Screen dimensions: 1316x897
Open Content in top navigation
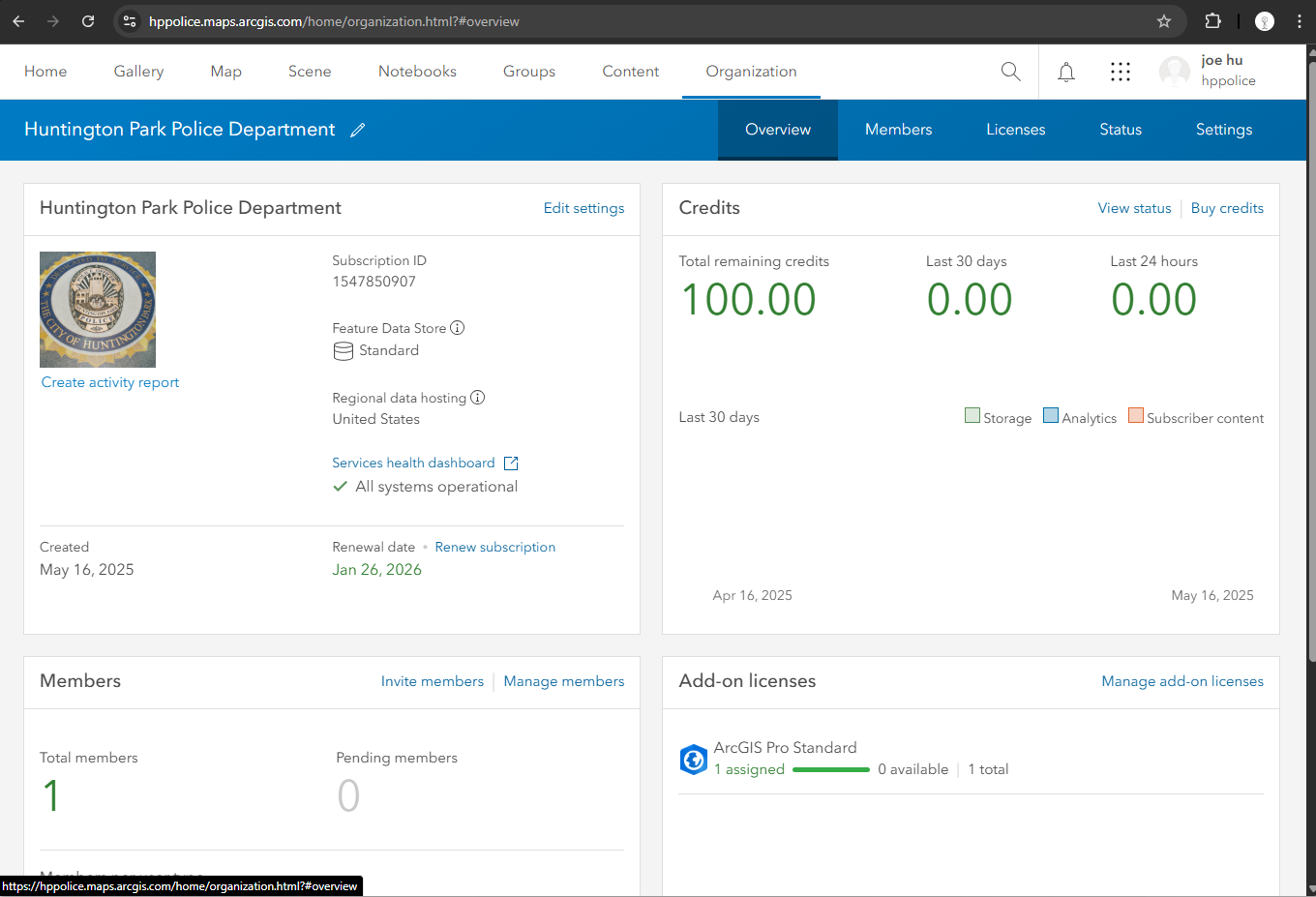click(631, 72)
